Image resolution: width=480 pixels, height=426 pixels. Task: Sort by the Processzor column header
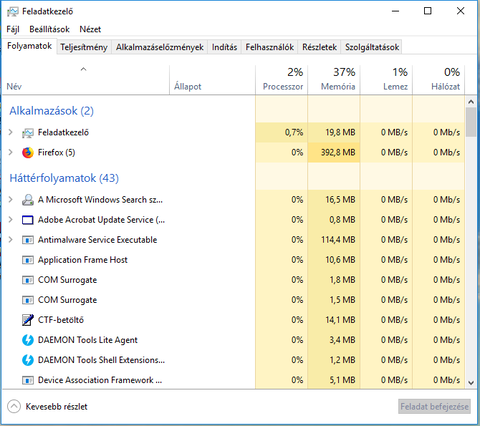coord(282,80)
